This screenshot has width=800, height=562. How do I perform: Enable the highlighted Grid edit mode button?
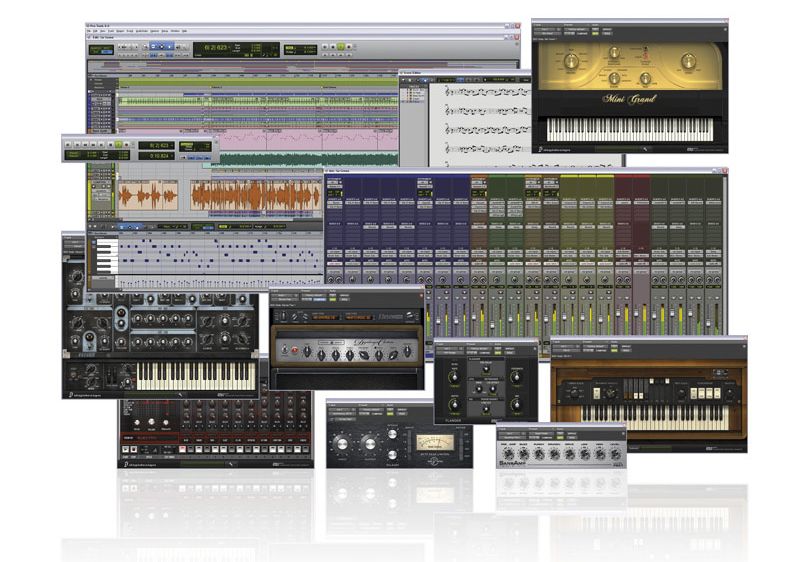pyautogui.click(x=107, y=52)
